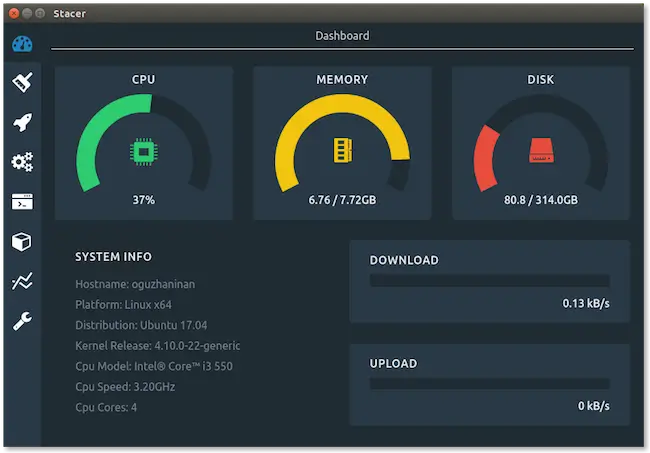Click the red disk drive icon
The height and width of the screenshot is (453, 650).
coord(541,150)
